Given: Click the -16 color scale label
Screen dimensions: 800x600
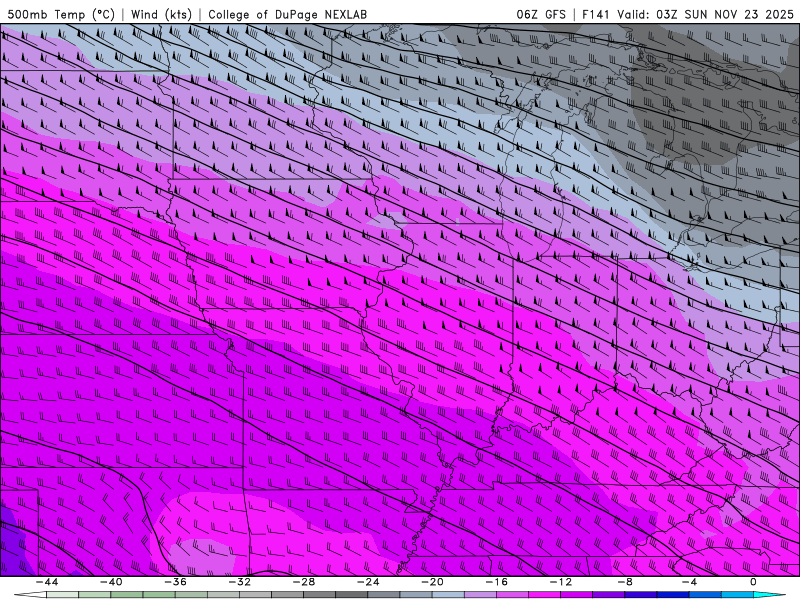Looking at the screenshot, I should (x=496, y=582).
